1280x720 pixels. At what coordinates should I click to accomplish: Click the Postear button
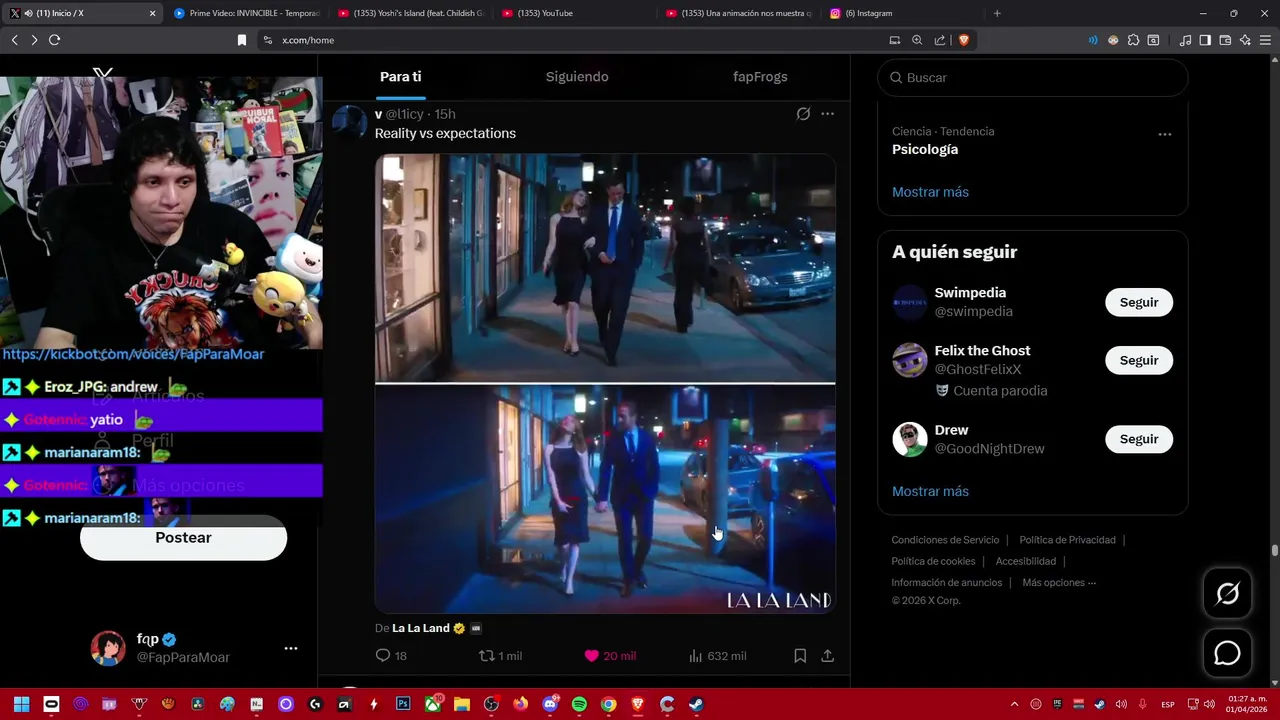[x=183, y=538]
